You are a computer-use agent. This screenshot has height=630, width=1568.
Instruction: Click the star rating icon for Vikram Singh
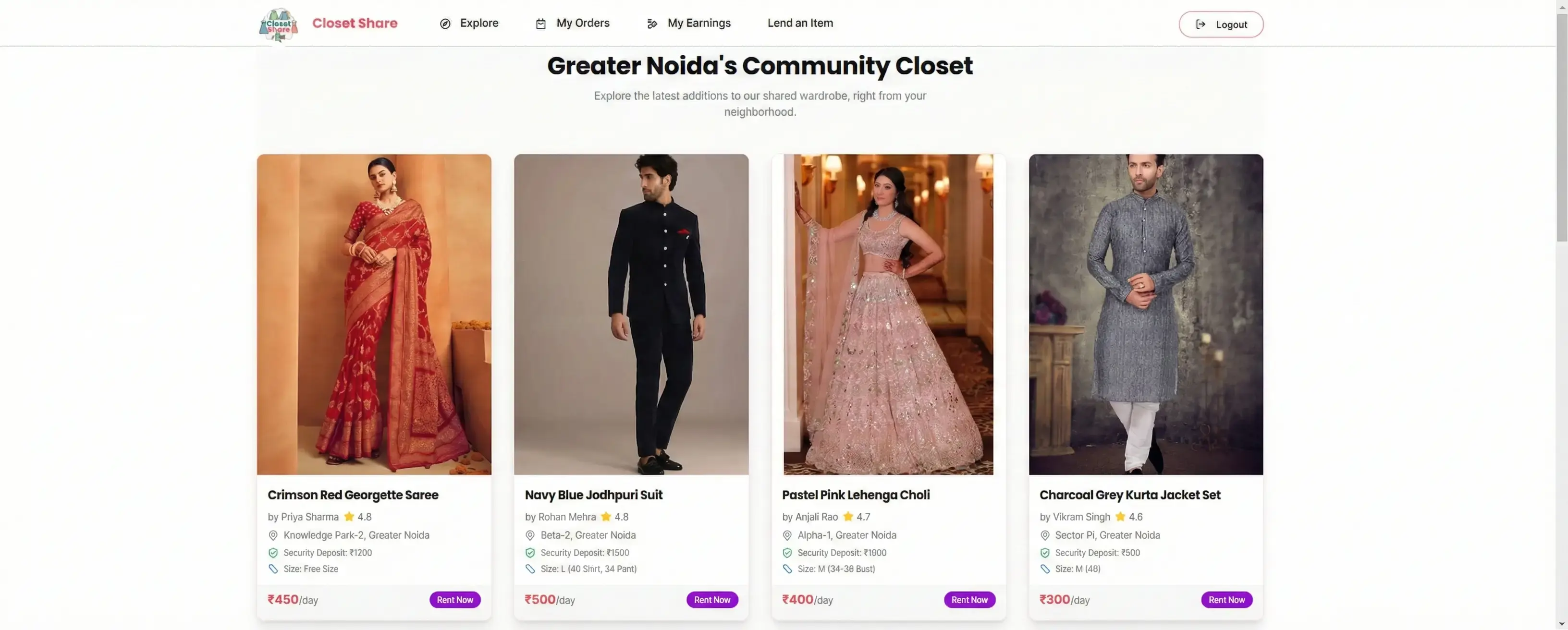click(1120, 517)
